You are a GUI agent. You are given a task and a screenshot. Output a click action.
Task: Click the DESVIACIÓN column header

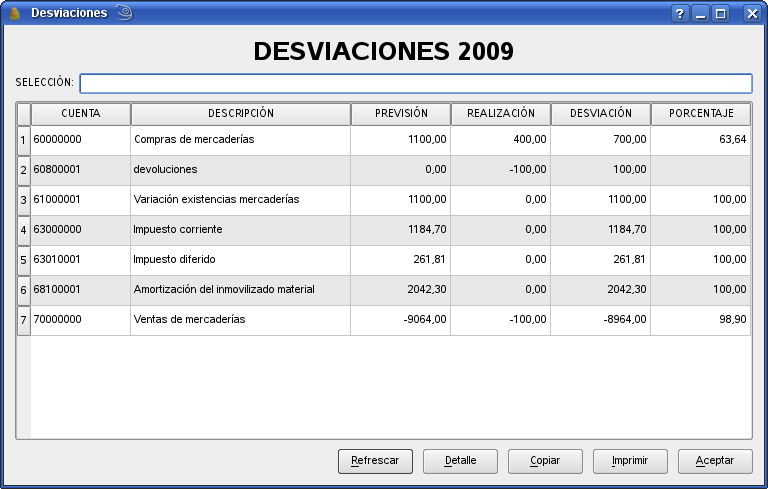pyautogui.click(x=601, y=114)
